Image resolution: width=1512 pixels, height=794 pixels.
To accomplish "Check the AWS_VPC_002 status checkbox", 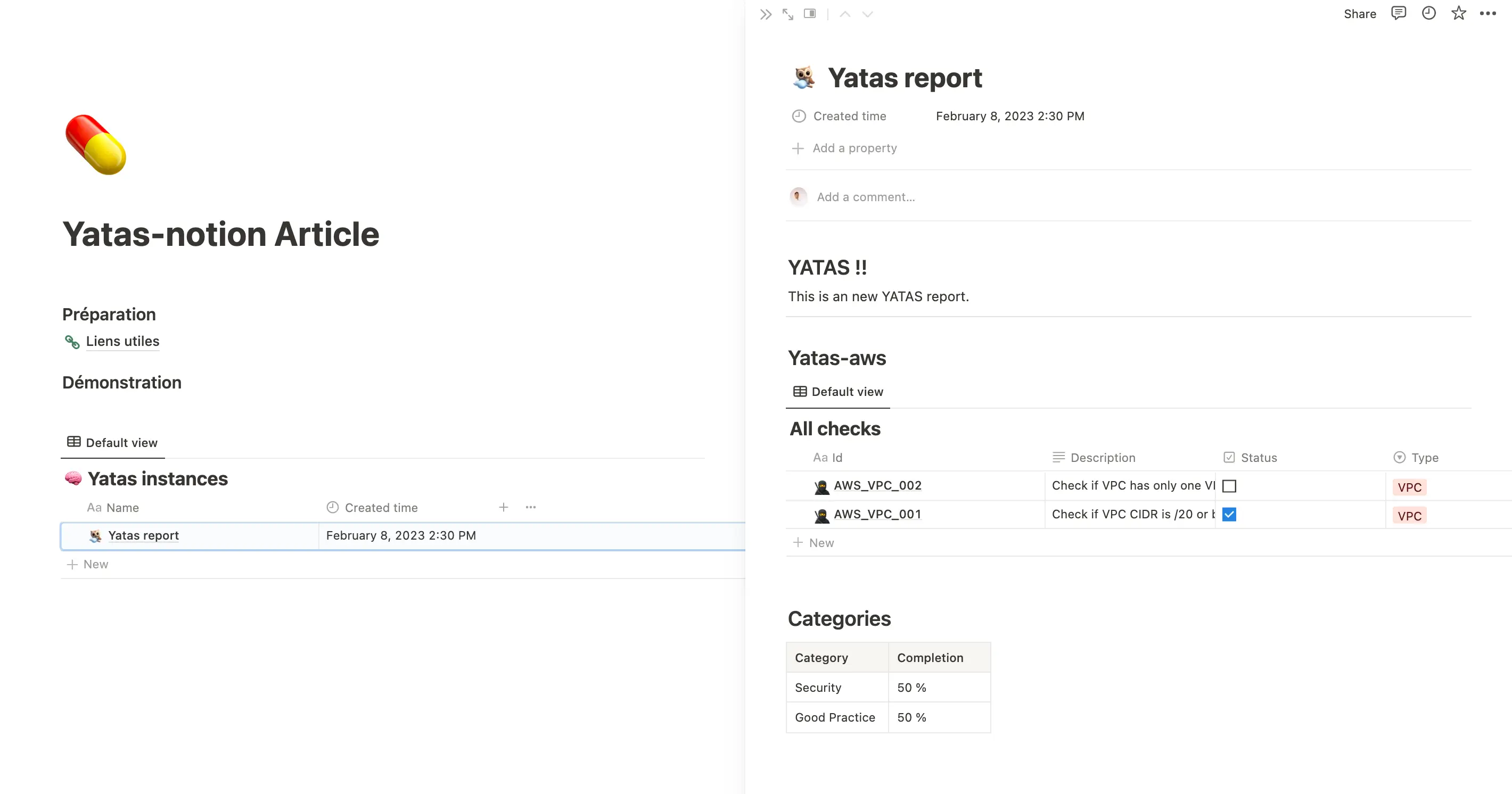I will click(x=1229, y=486).
